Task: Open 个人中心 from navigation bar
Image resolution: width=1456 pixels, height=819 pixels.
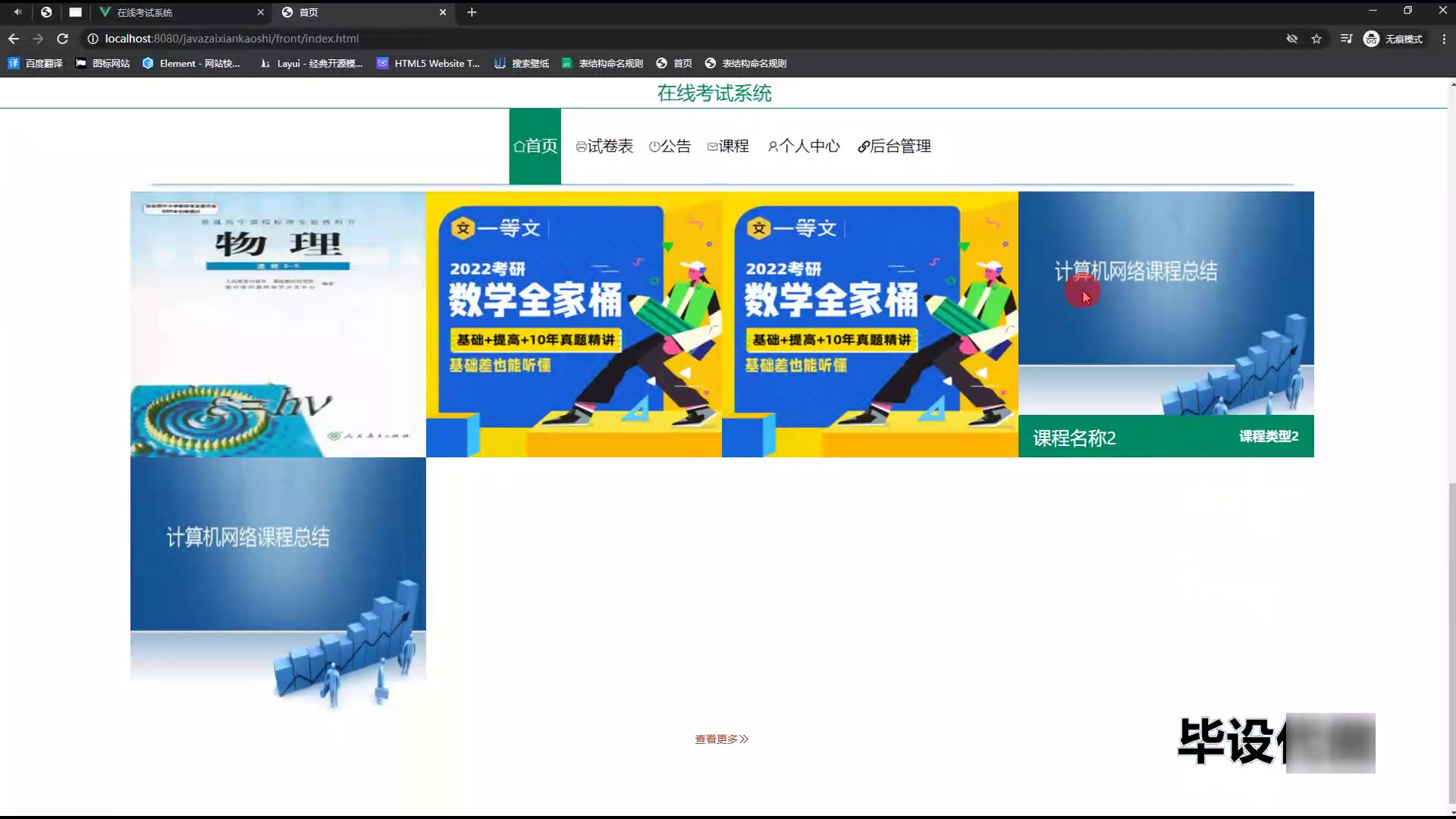Action: coord(804,146)
